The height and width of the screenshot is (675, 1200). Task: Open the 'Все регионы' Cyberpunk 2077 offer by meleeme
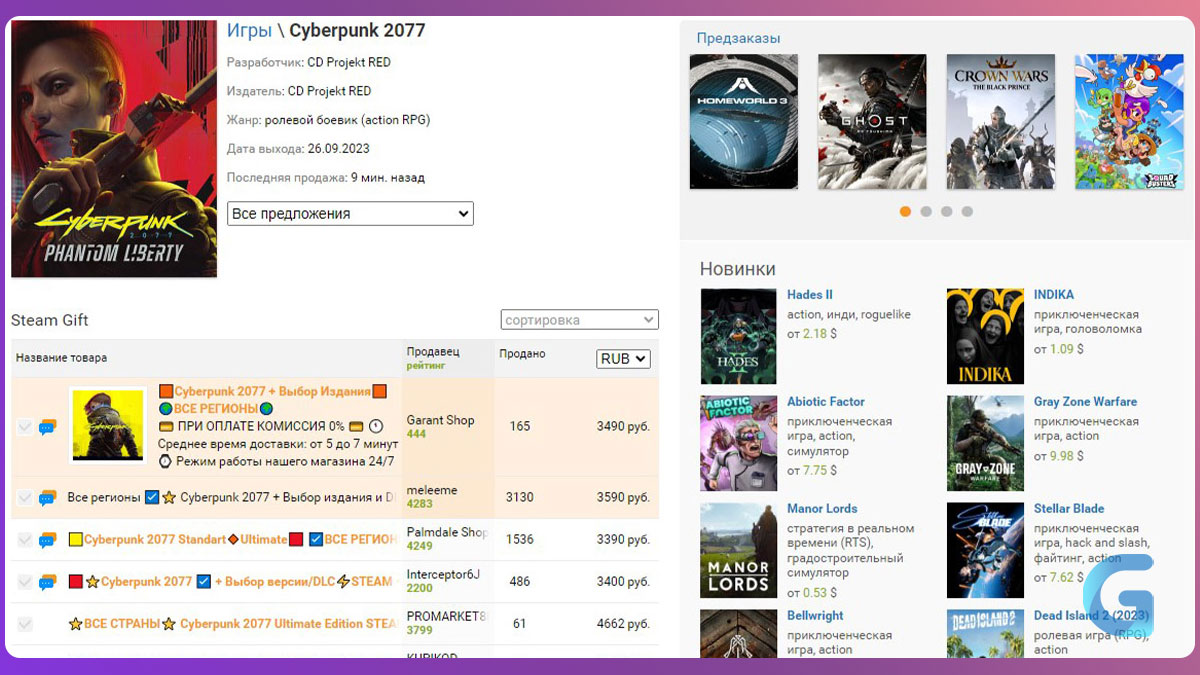click(x=231, y=497)
